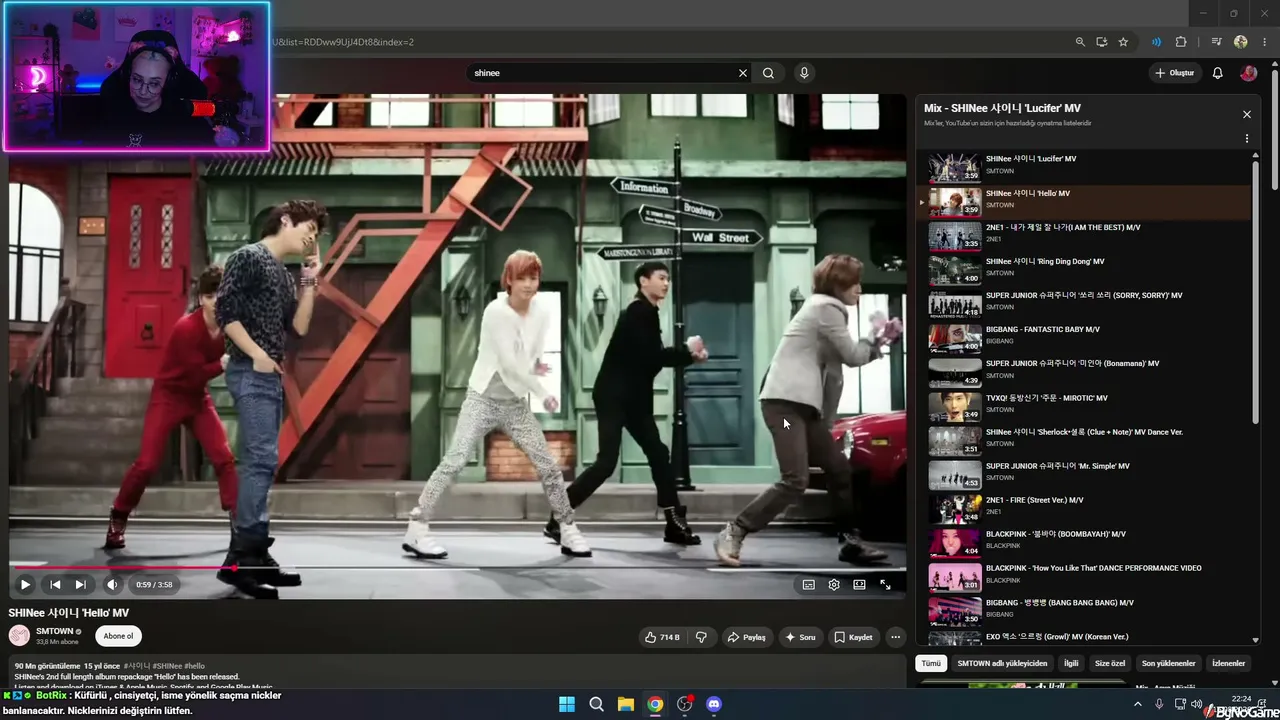This screenshot has height=720, width=1280.
Task: Open the browser media controls icon
Action: (x=1216, y=42)
